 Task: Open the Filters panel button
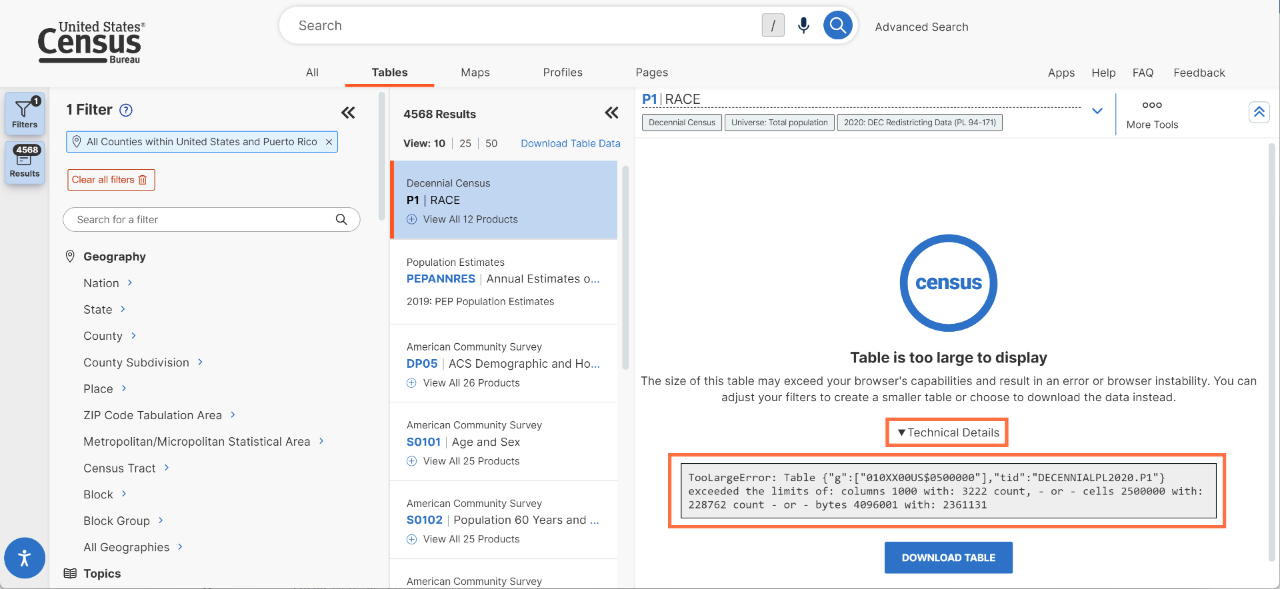25,114
